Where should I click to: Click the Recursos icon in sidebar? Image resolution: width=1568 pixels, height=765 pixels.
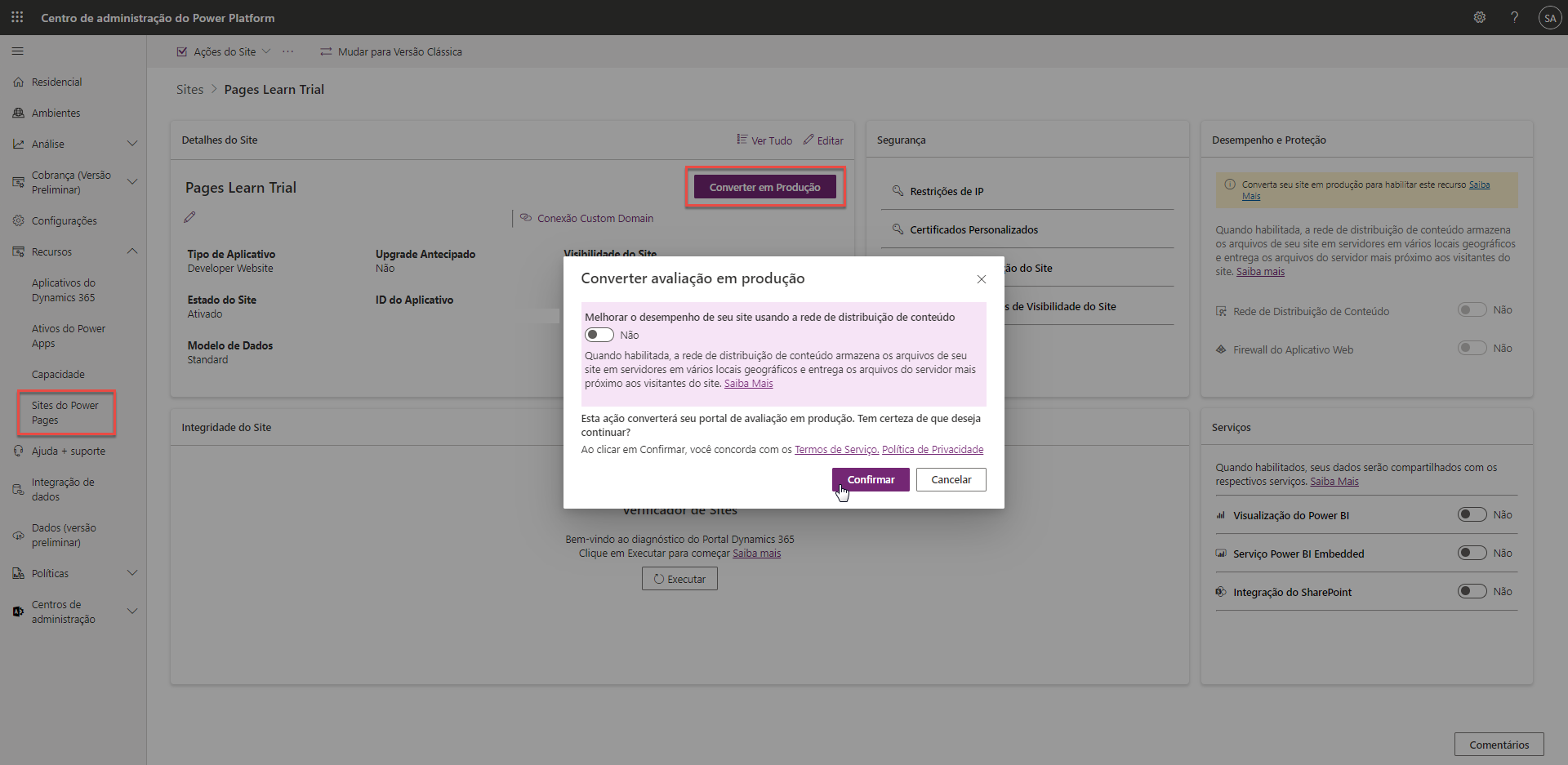coord(19,251)
